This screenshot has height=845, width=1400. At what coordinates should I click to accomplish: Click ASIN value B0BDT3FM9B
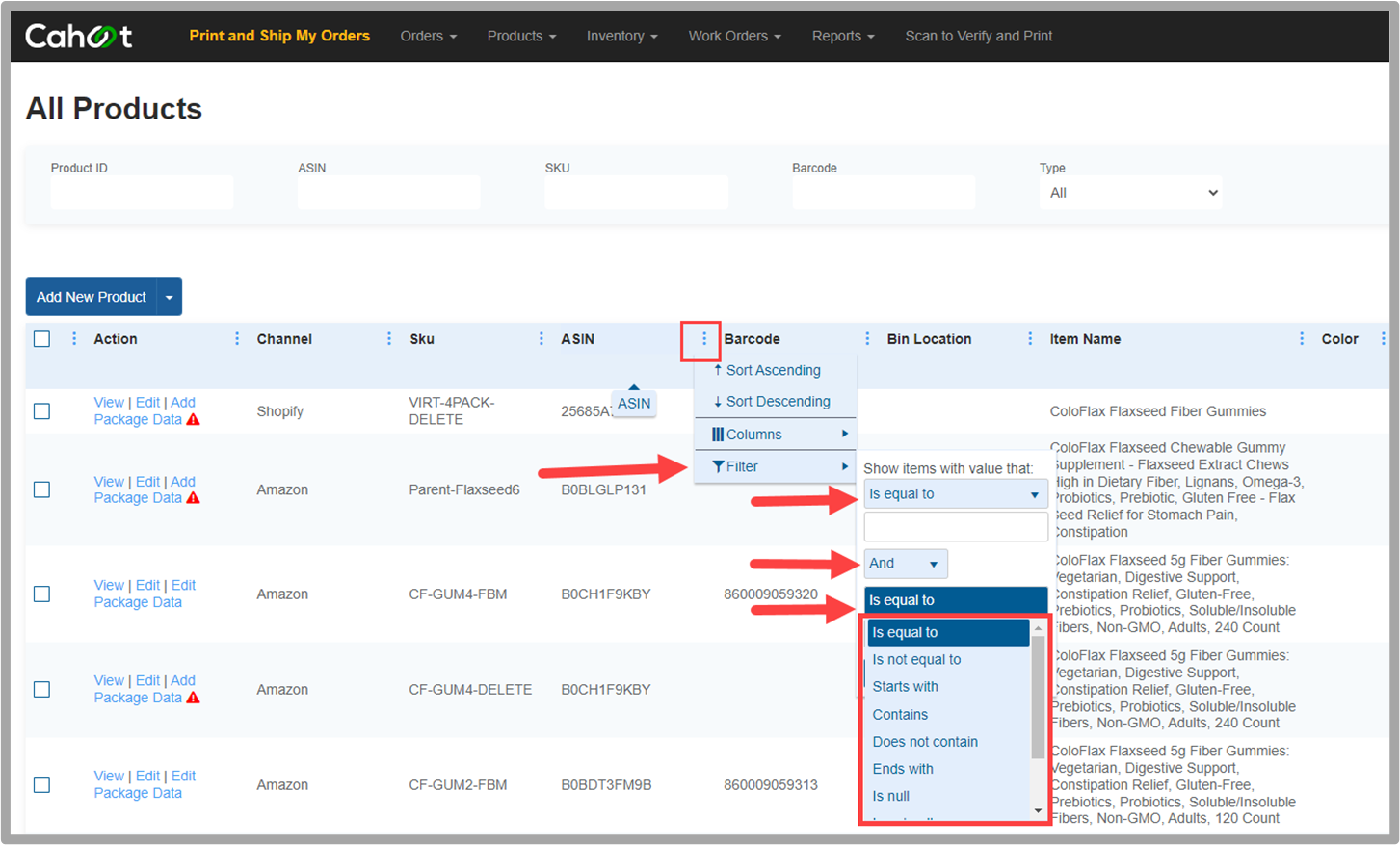tap(606, 785)
